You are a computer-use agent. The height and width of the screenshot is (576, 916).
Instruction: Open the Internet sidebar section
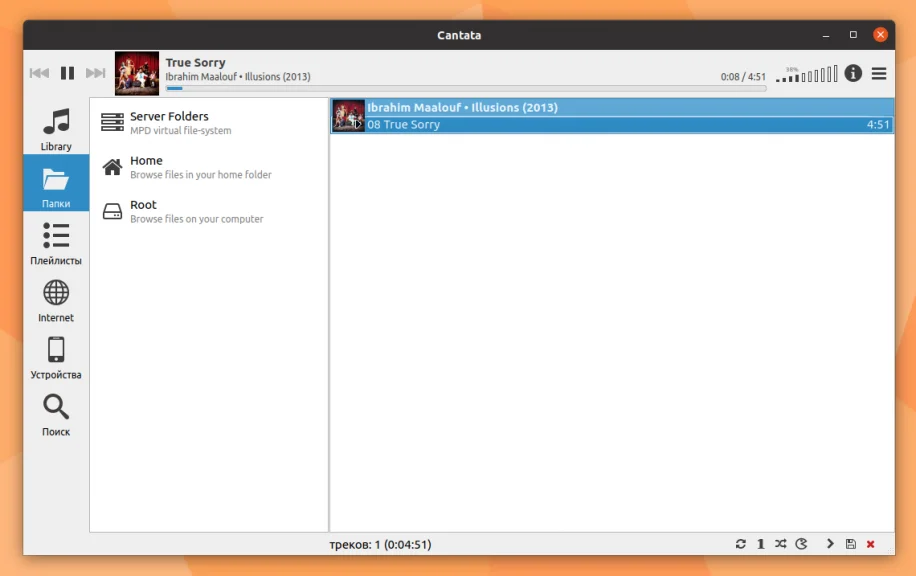click(56, 301)
